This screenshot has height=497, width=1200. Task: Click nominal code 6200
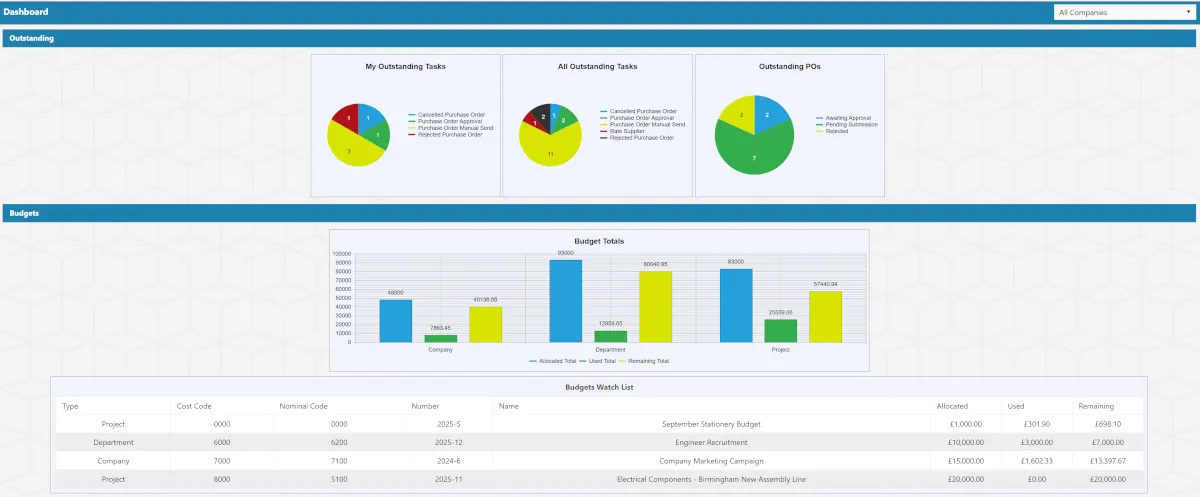click(339, 442)
